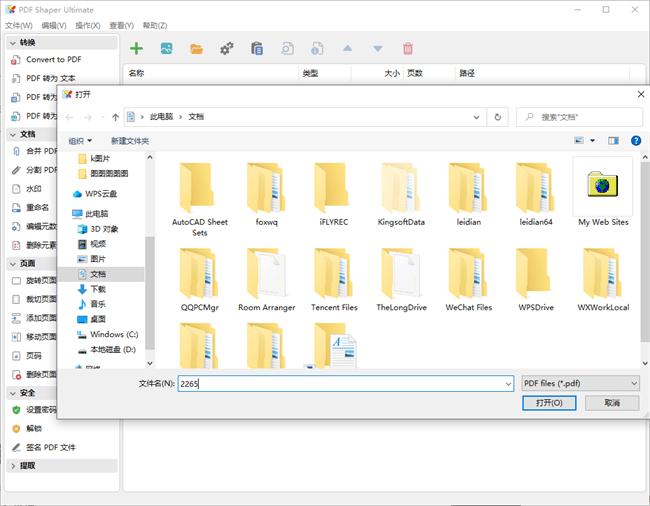Toggle the preview pane icon
Screen dimensions: 650x506
pos(614,141)
